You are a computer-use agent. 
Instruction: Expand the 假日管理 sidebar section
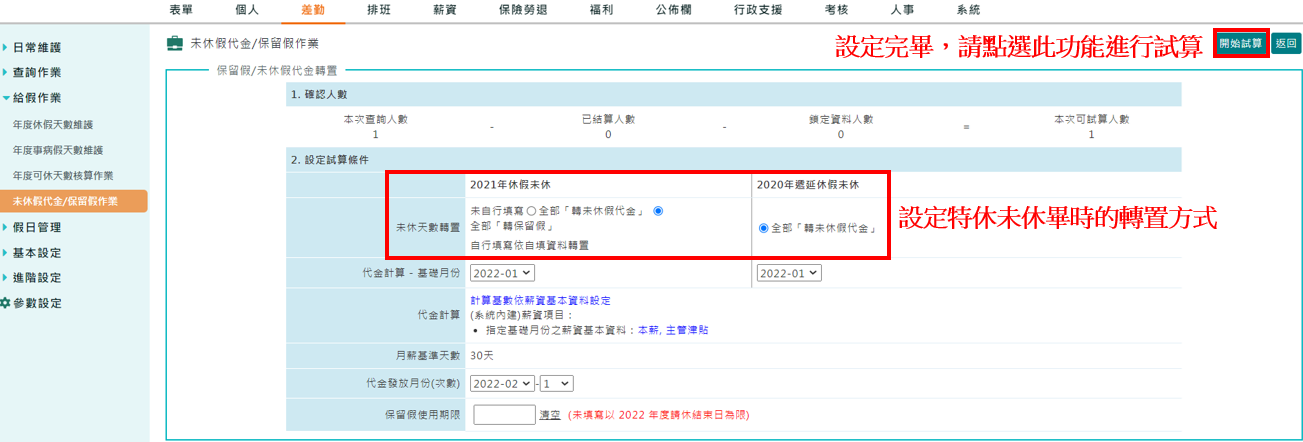click(x=36, y=228)
